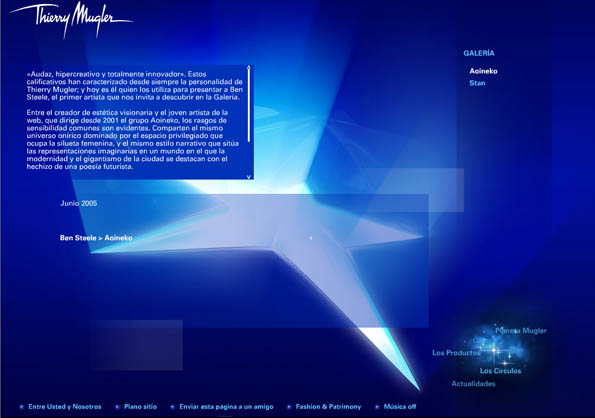This screenshot has width=595, height=418.
Task: Open the Actualidades section
Action: 473,384
